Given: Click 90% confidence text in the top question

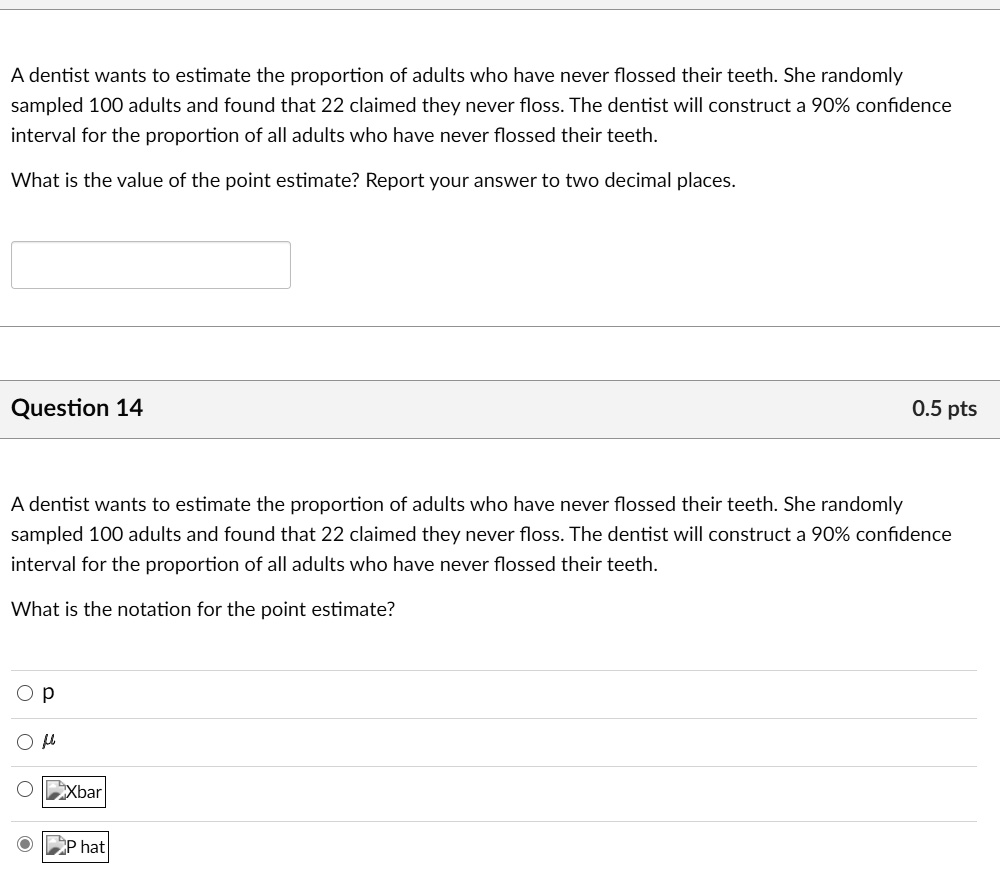Looking at the screenshot, I should click(x=880, y=105).
